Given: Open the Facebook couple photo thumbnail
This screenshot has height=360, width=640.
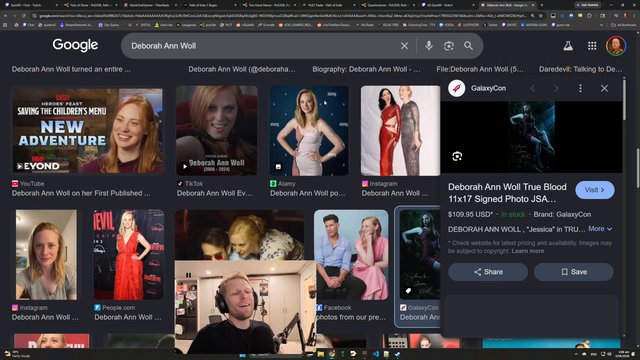Looking at the screenshot, I should 351,255.
